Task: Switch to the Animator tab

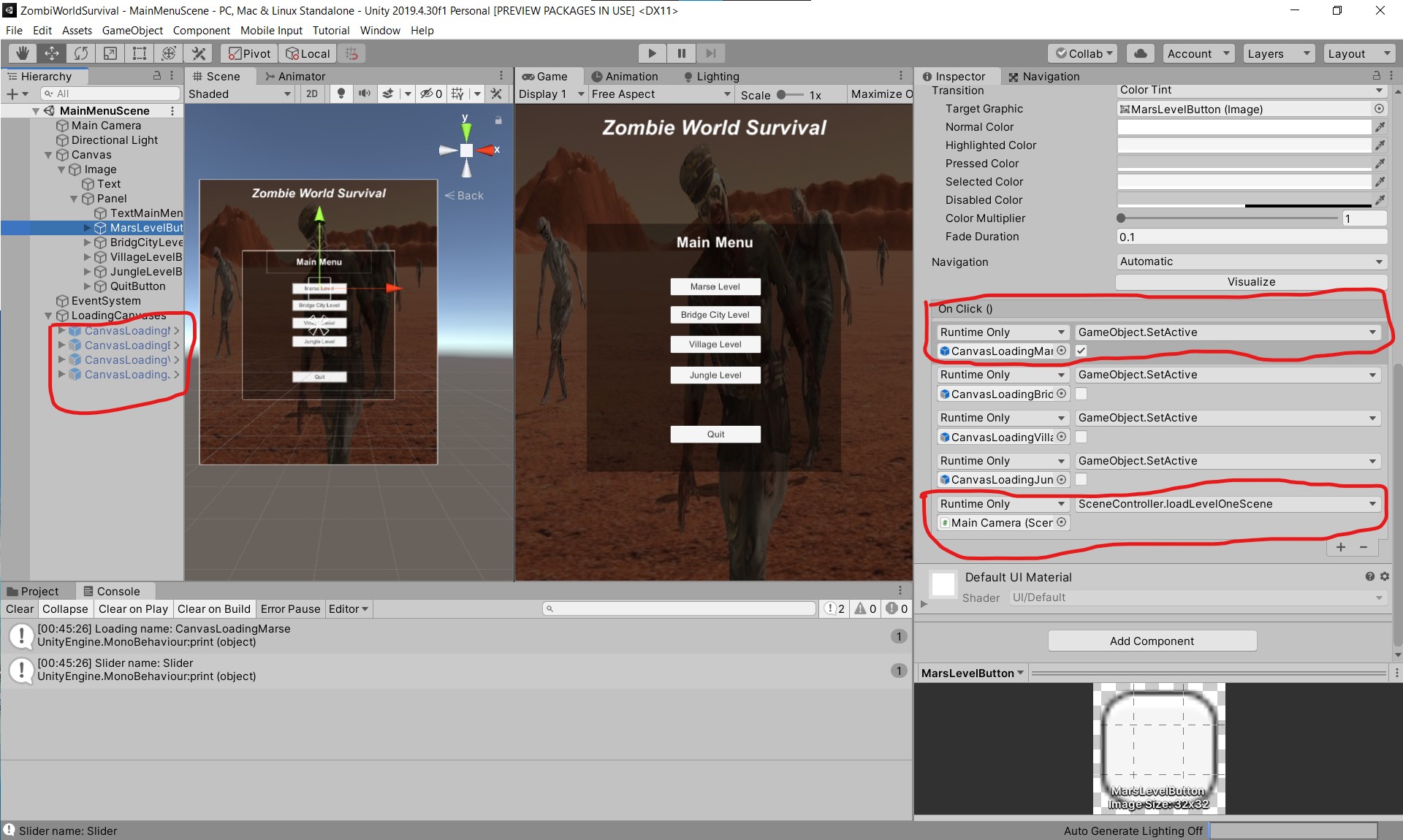Action: point(294,76)
